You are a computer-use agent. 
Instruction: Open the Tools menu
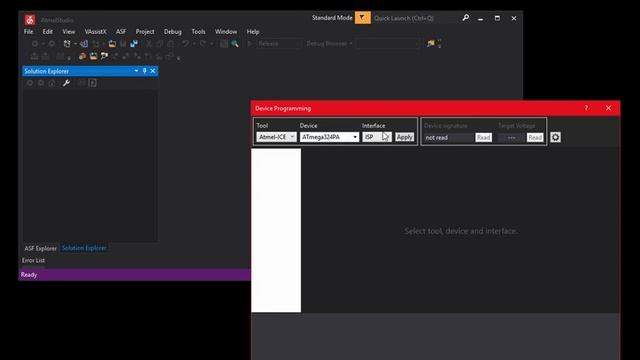(x=198, y=31)
